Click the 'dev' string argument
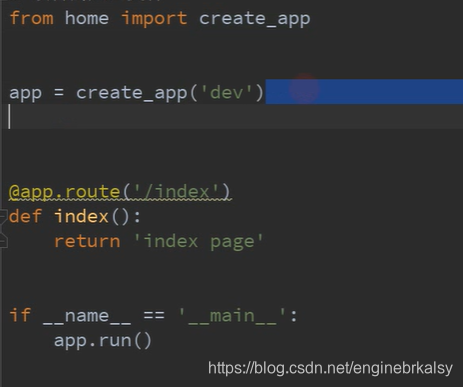The width and height of the screenshot is (463, 387). tap(227, 92)
